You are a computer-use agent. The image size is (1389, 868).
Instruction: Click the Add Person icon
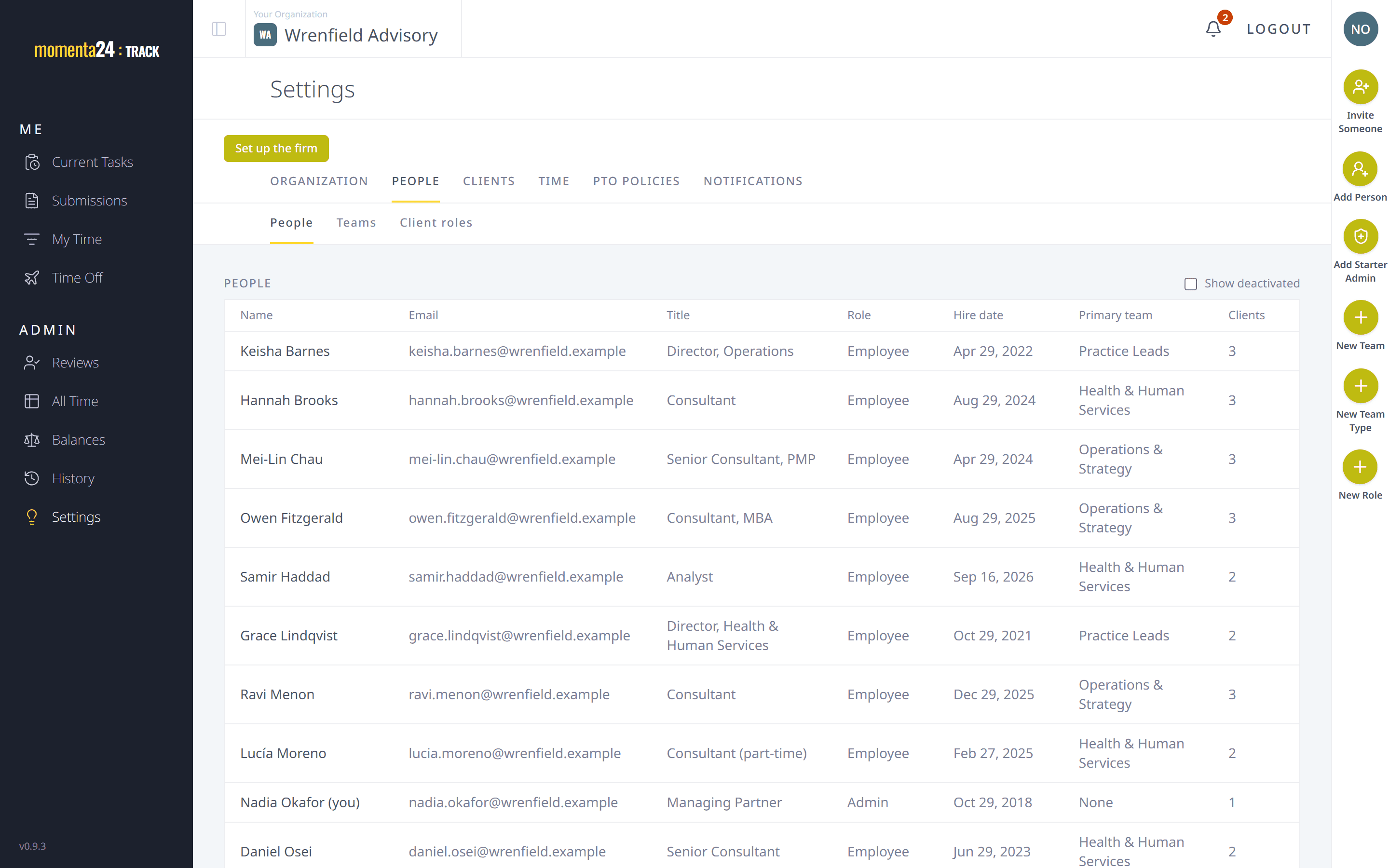click(1360, 169)
